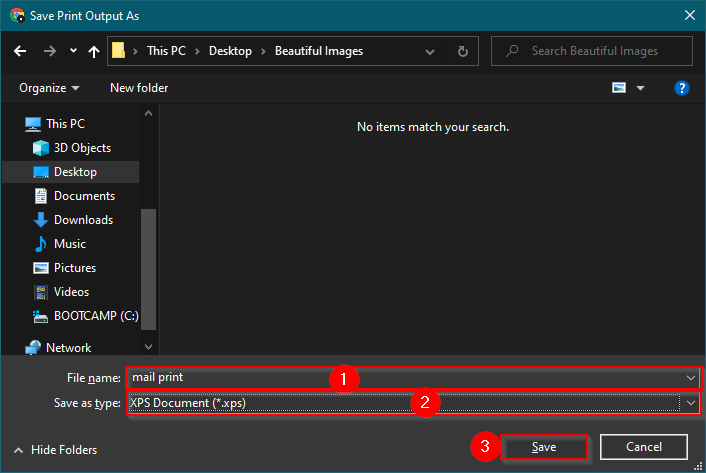Open Documents in sidebar
The height and width of the screenshot is (473, 706).
click(84, 196)
